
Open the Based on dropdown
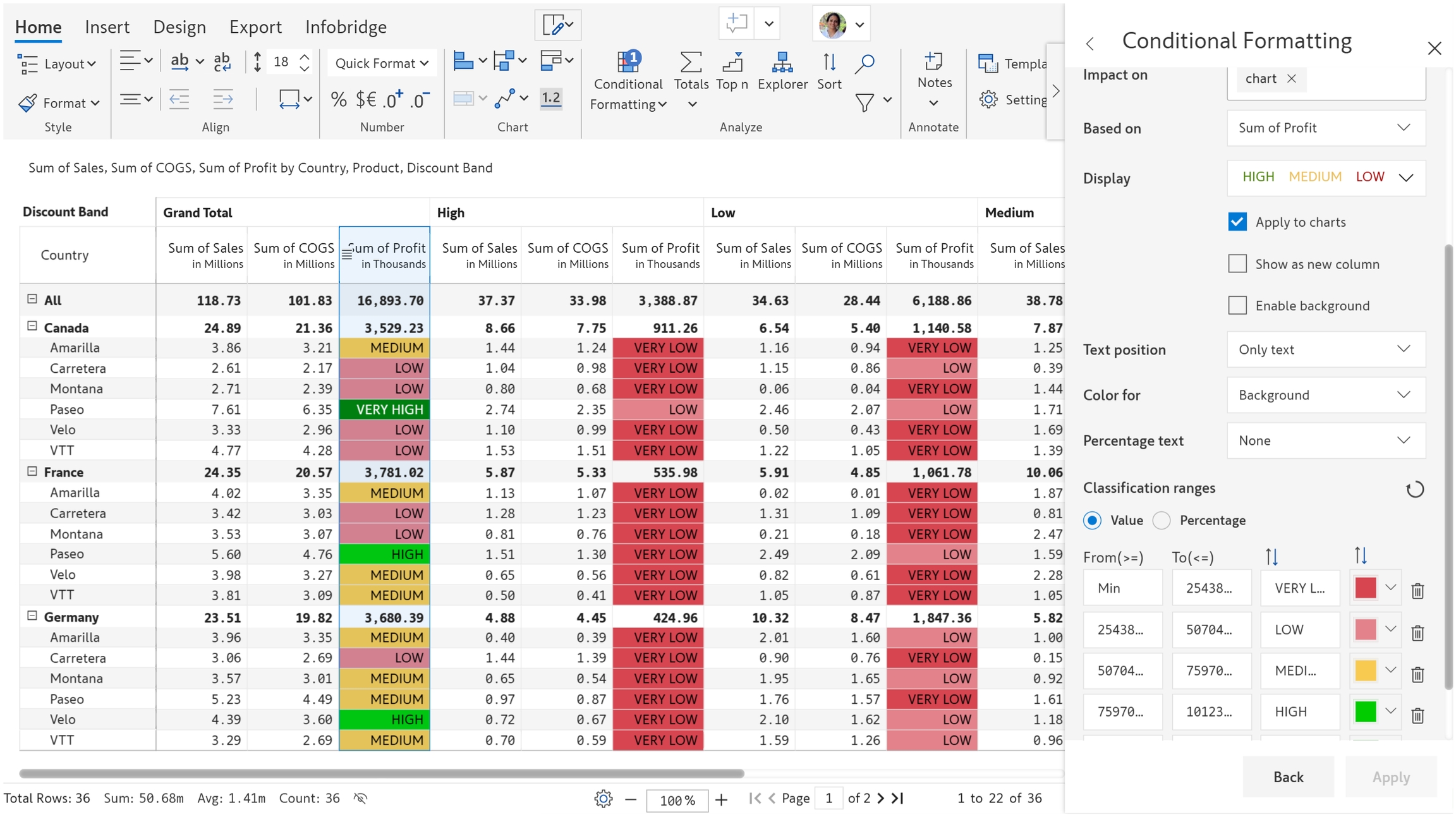pyautogui.click(x=1326, y=128)
